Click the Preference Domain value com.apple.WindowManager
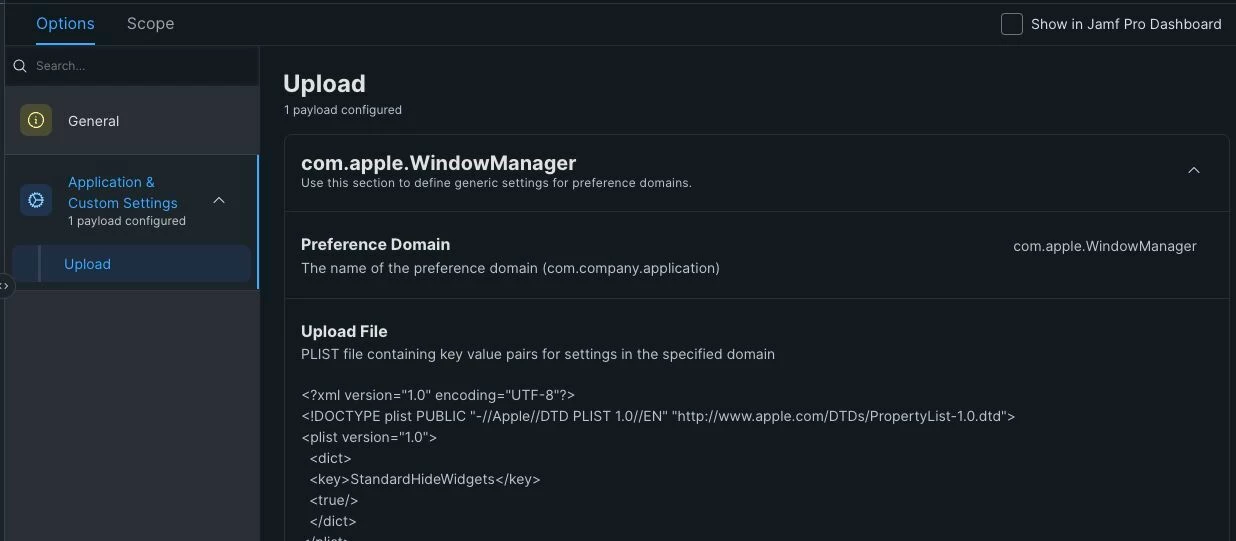Viewport: 1236px width, 541px height. pyautogui.click(x=1104, y=246)
